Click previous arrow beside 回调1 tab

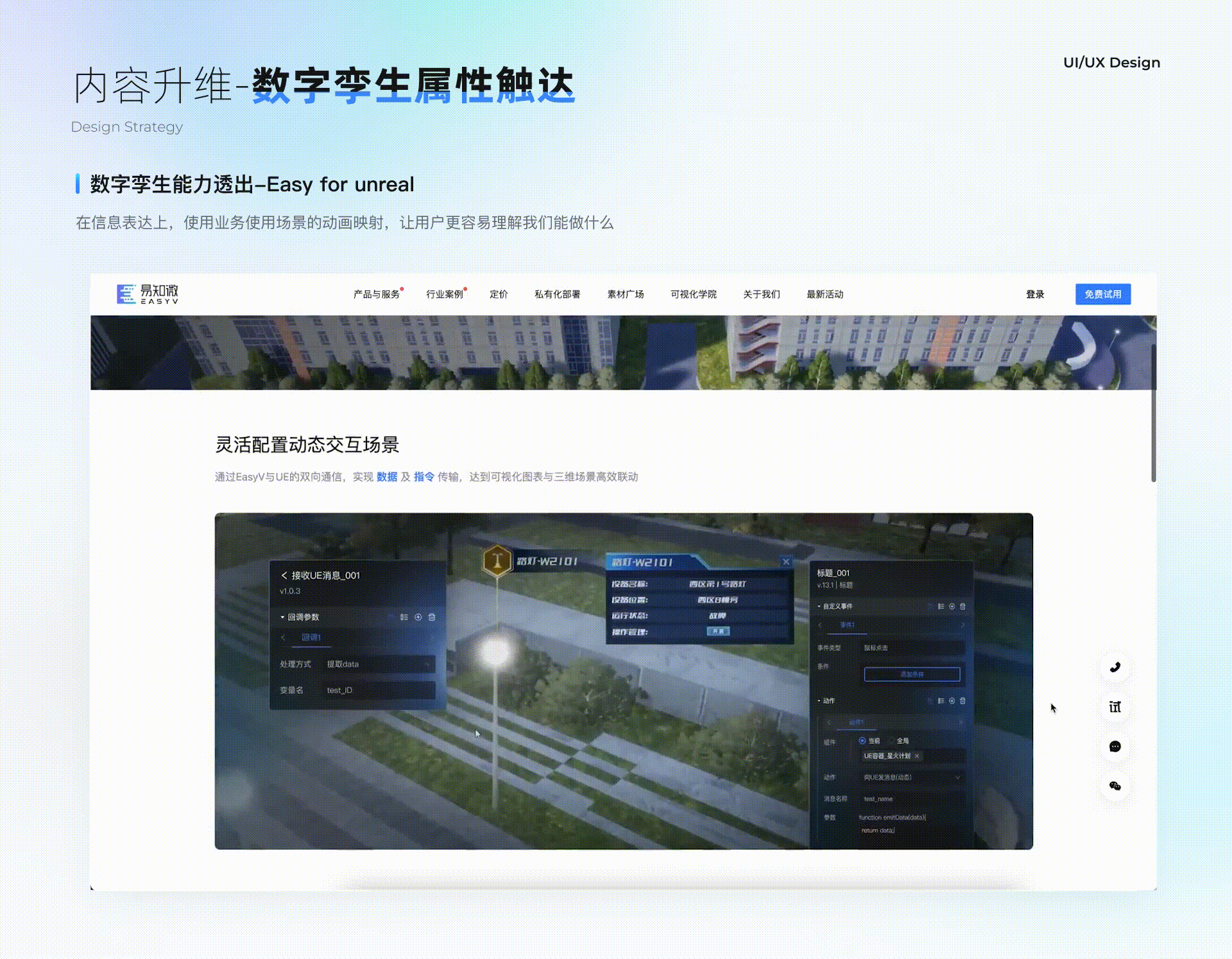283,637
